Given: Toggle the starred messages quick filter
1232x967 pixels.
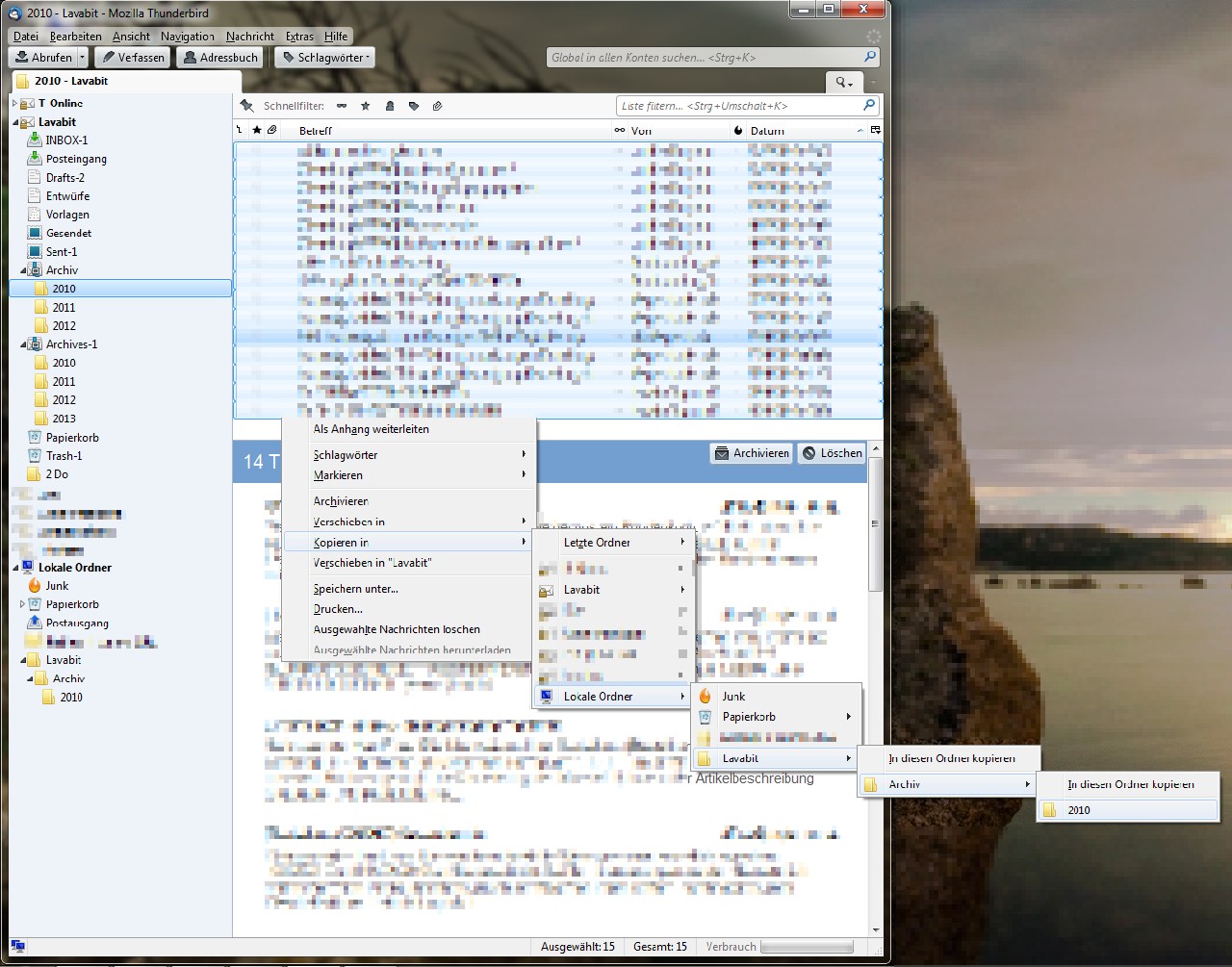Looking at the screenshot, I should (366, 106).
